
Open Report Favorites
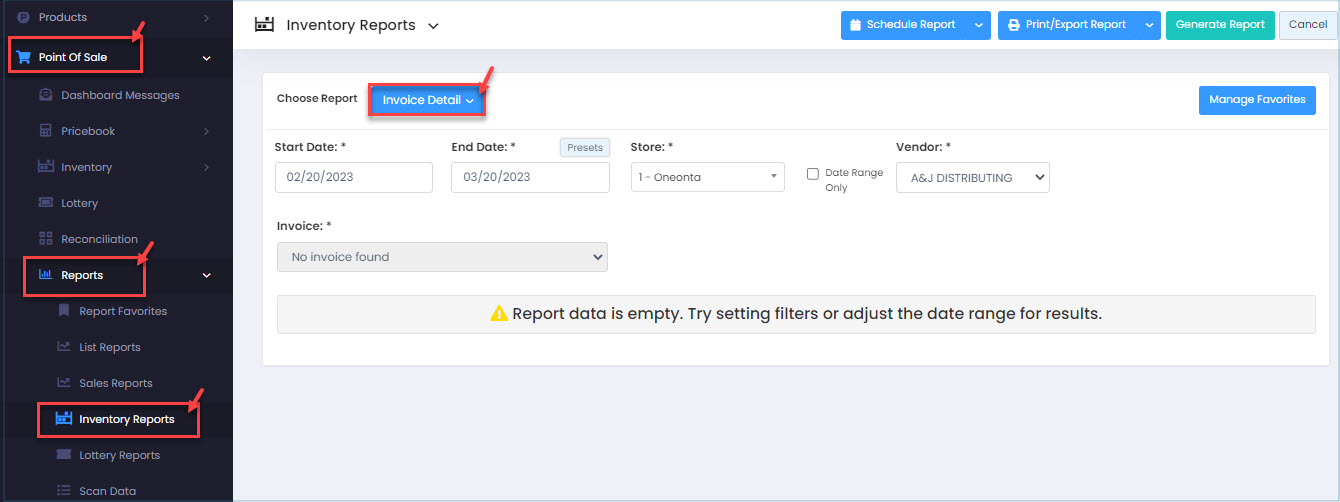[123, 311]
